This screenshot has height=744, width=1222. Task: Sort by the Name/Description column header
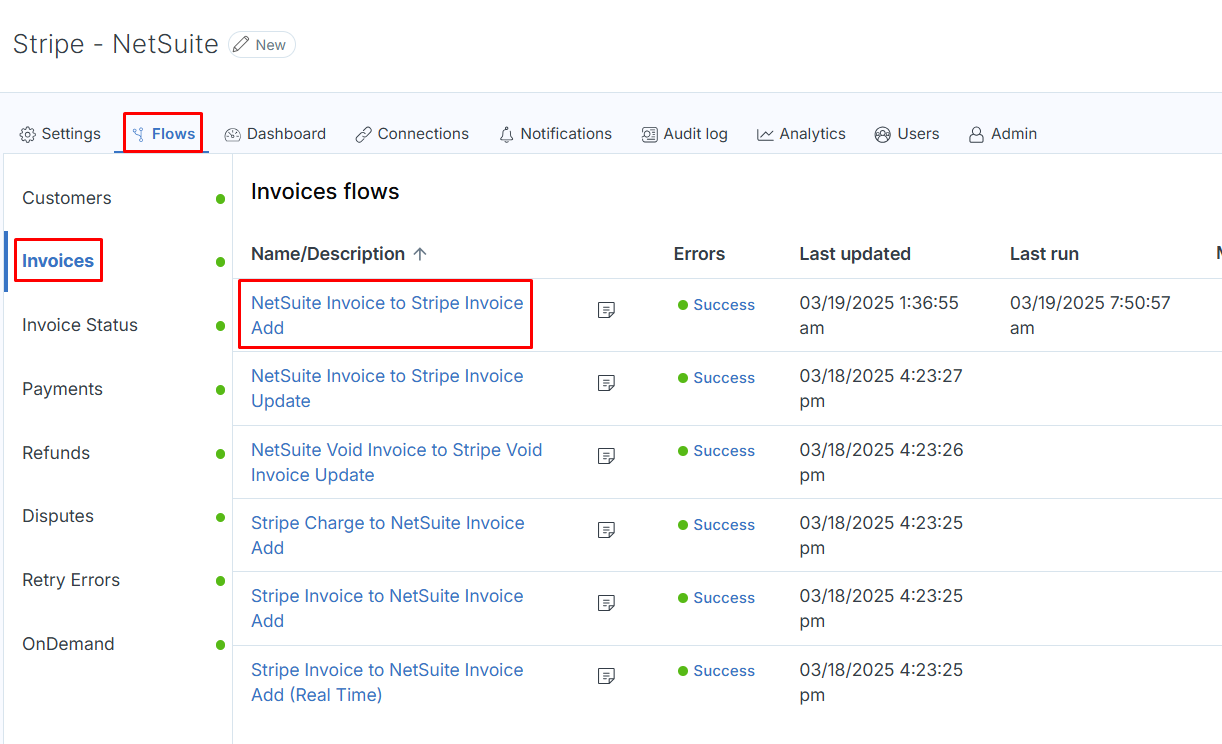coord(328,254)
